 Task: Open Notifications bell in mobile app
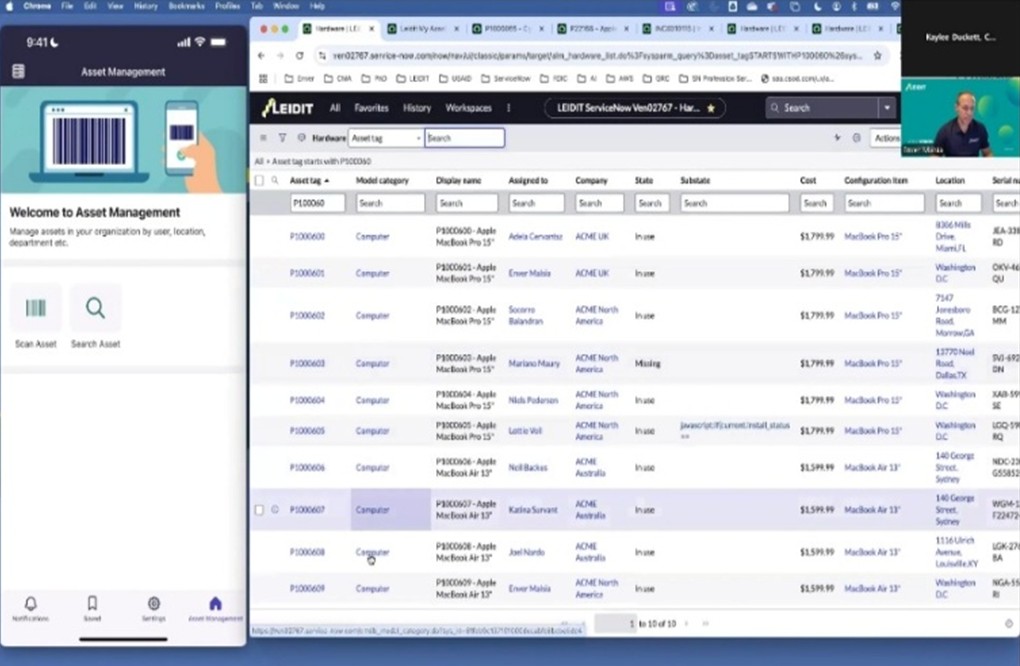pyautogui.click(x=30, y=604)
